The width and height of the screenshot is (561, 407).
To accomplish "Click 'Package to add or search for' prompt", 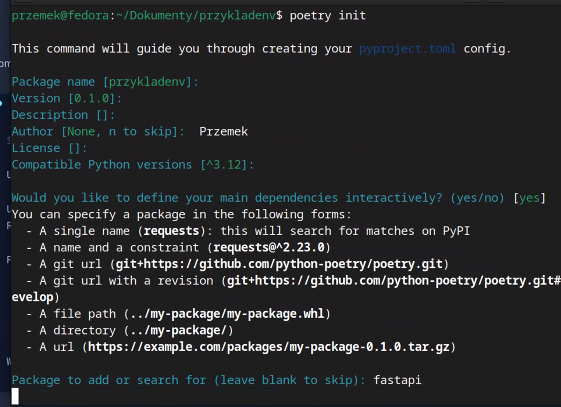I will click(188, 380).
